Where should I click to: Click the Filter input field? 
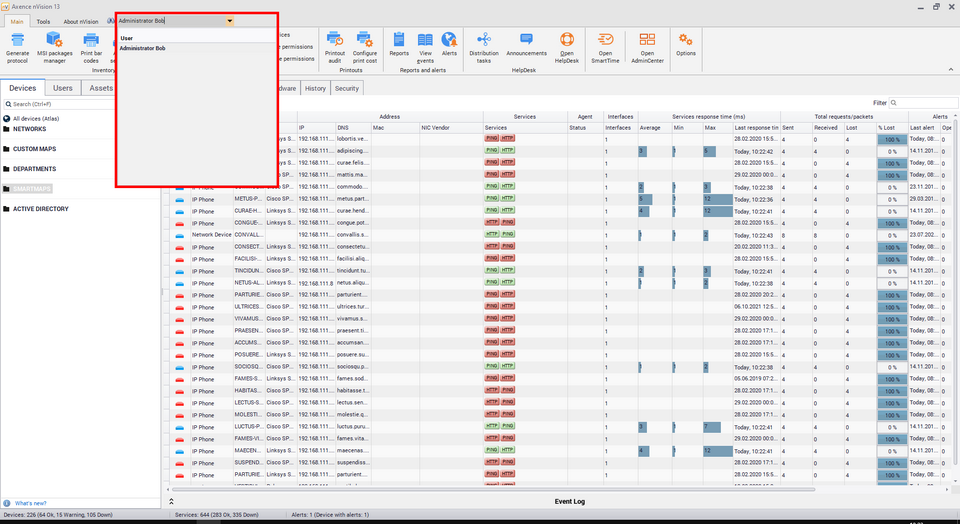(x=923, y=103)
